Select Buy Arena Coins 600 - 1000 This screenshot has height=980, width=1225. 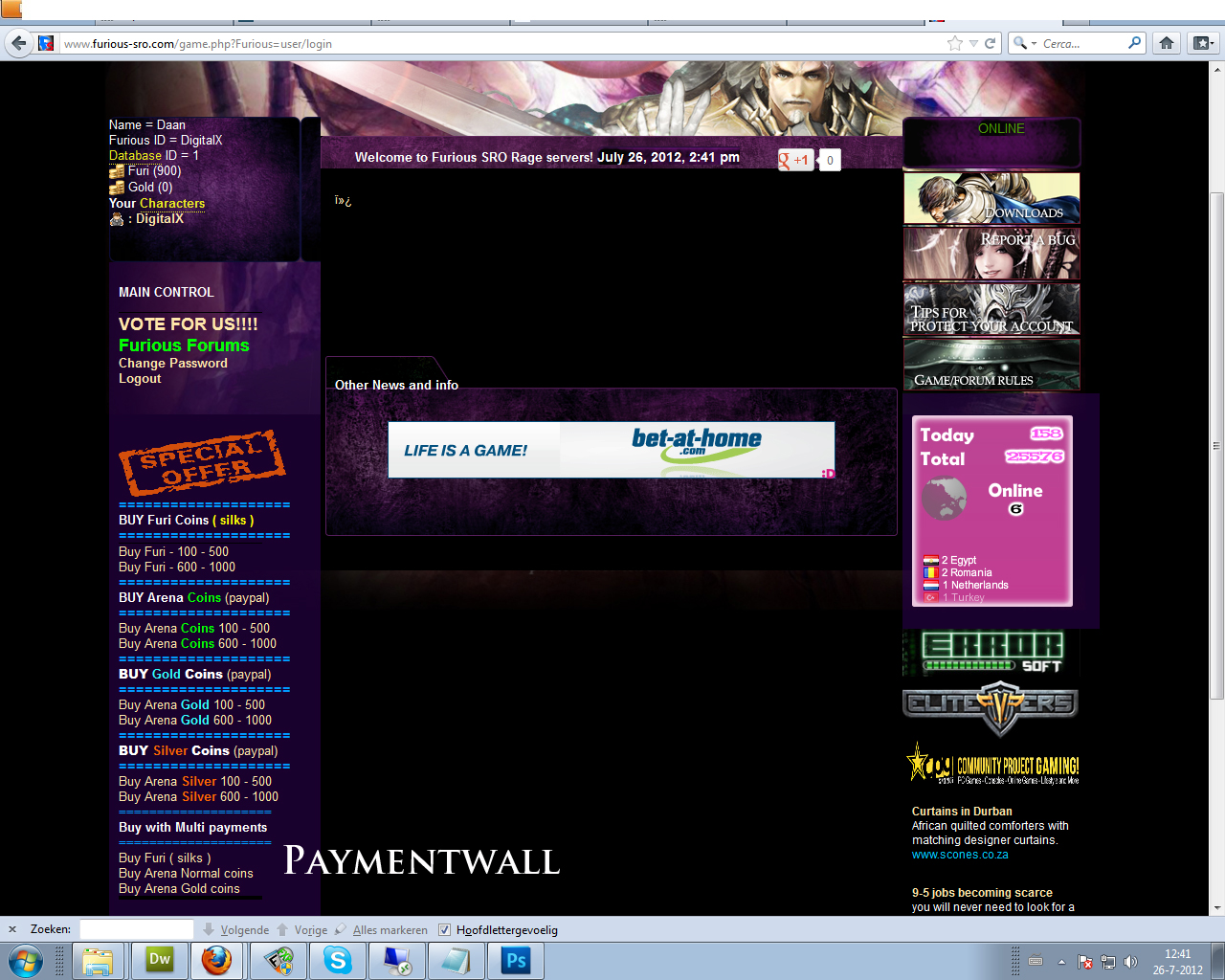(197, 644)
